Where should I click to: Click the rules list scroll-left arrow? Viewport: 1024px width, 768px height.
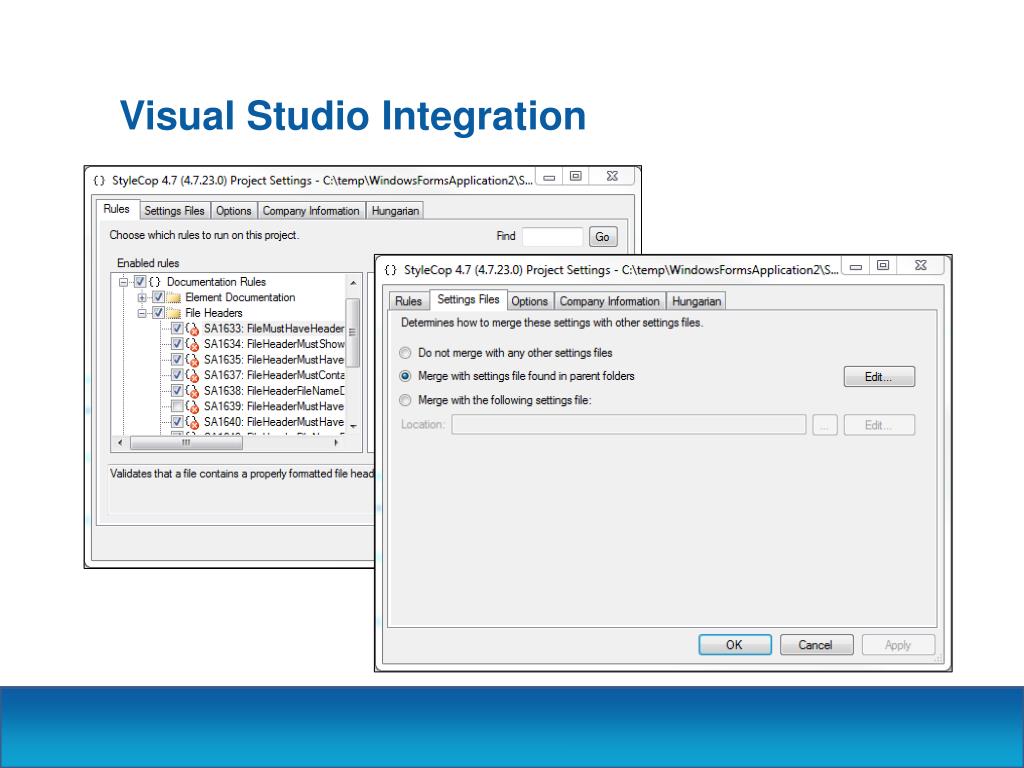(x=121, y=443)
